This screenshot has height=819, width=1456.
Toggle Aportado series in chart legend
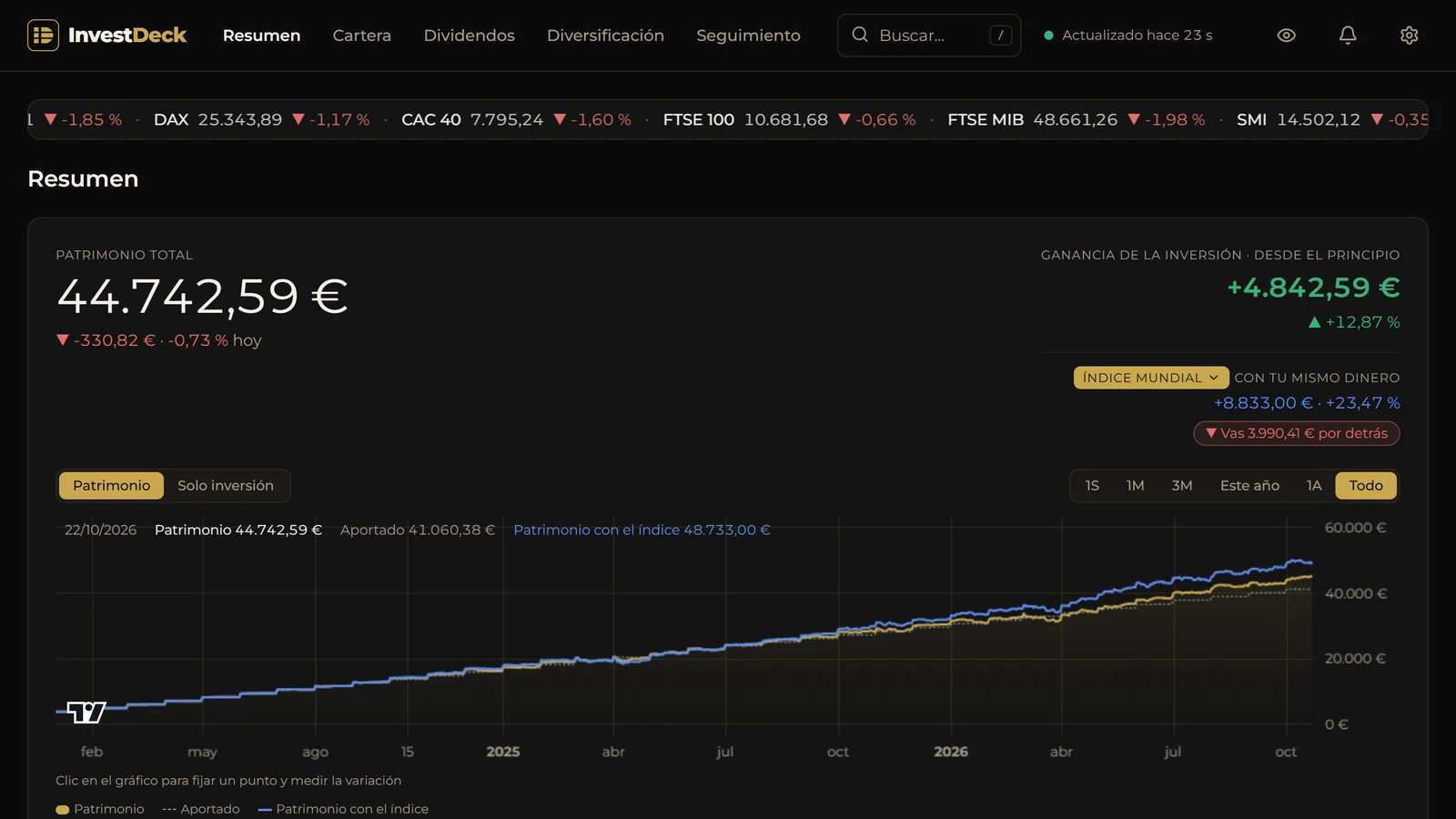(201, 809)
